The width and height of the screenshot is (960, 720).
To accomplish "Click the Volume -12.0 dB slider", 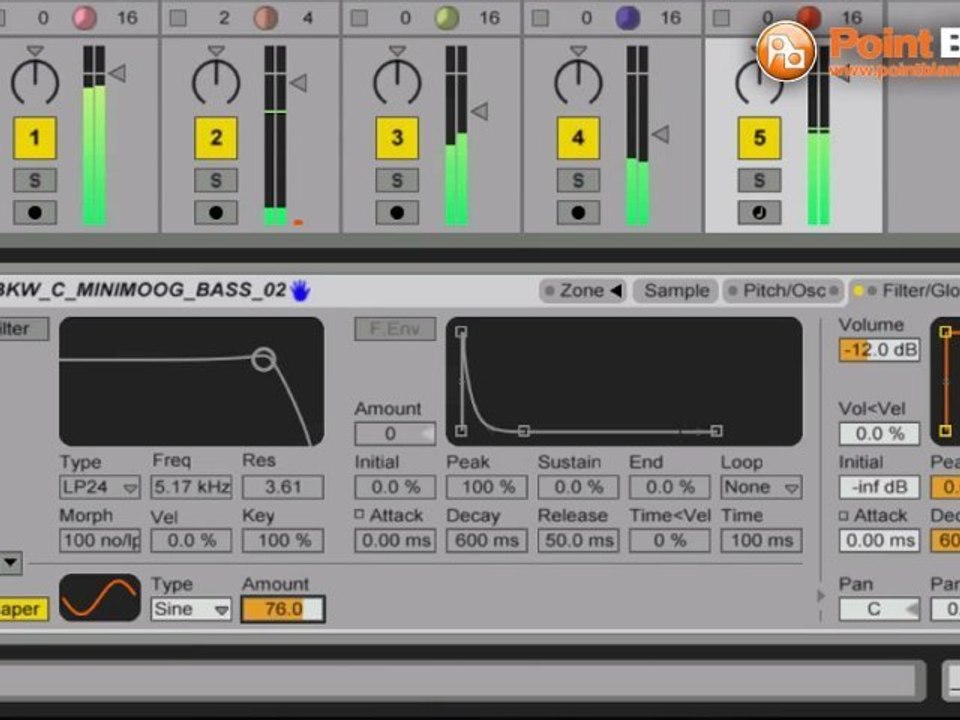I will (879, 350).
